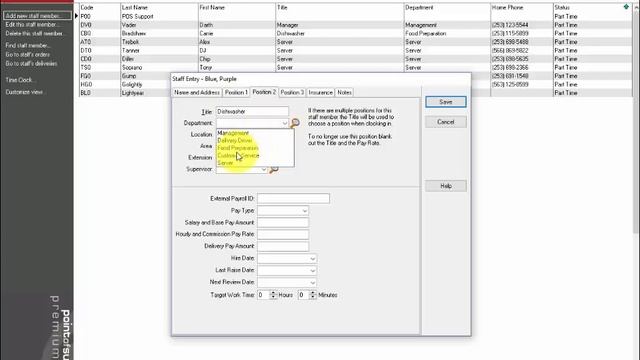
Task: Select the Lightyear last name cell
Action: pyautogui.click(x=146, y=93)
